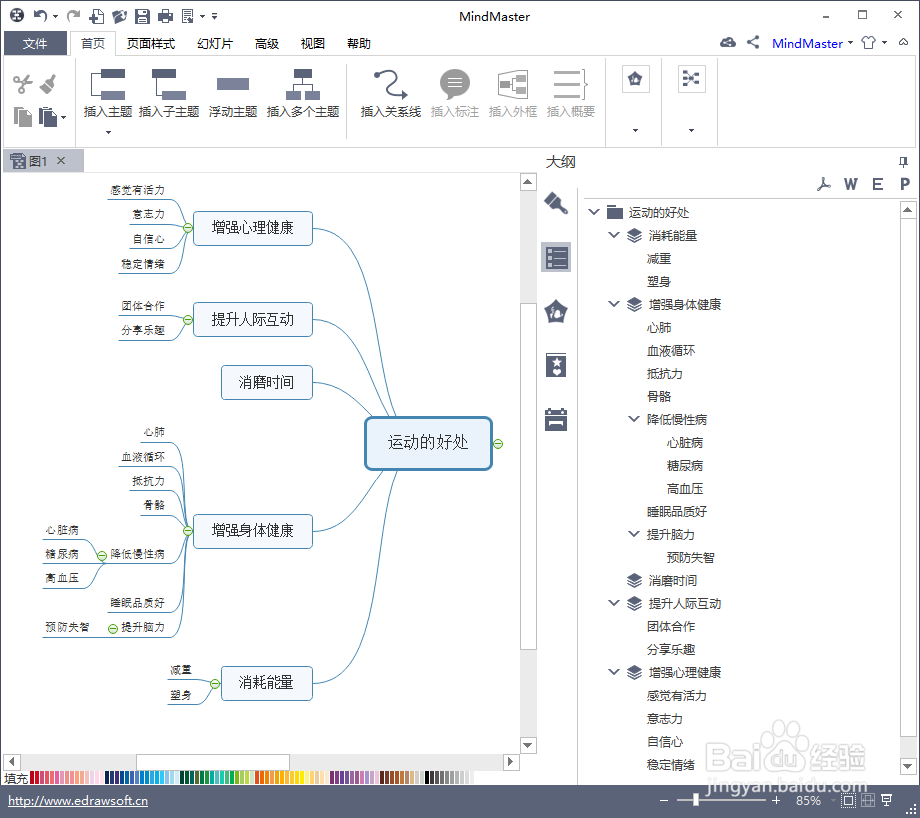Click the Print icon
Screen dimensions: 920x818
165,16
